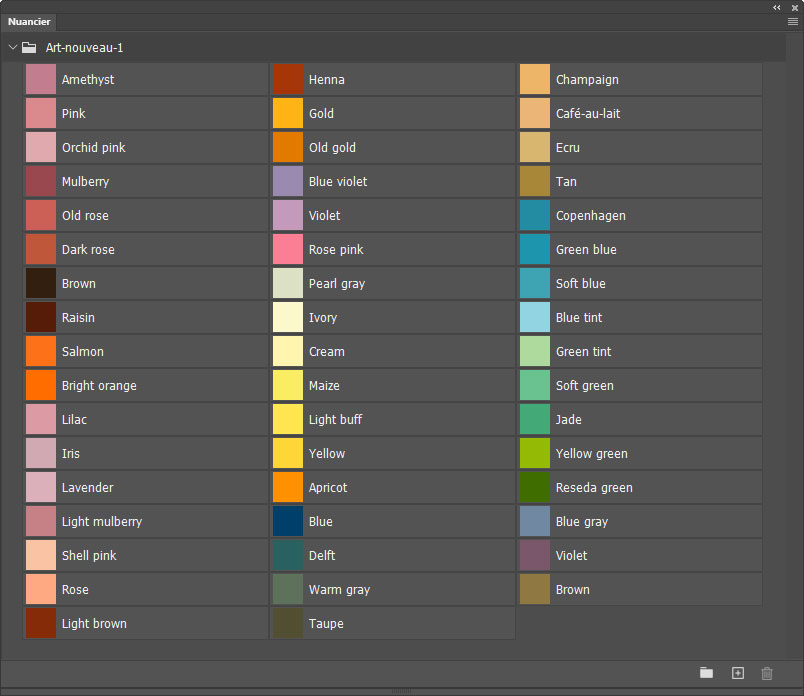The height and width of the screenshot is (696, 804).
Task: Choose the Light brown swatch
Action: [x=41, y=623]
